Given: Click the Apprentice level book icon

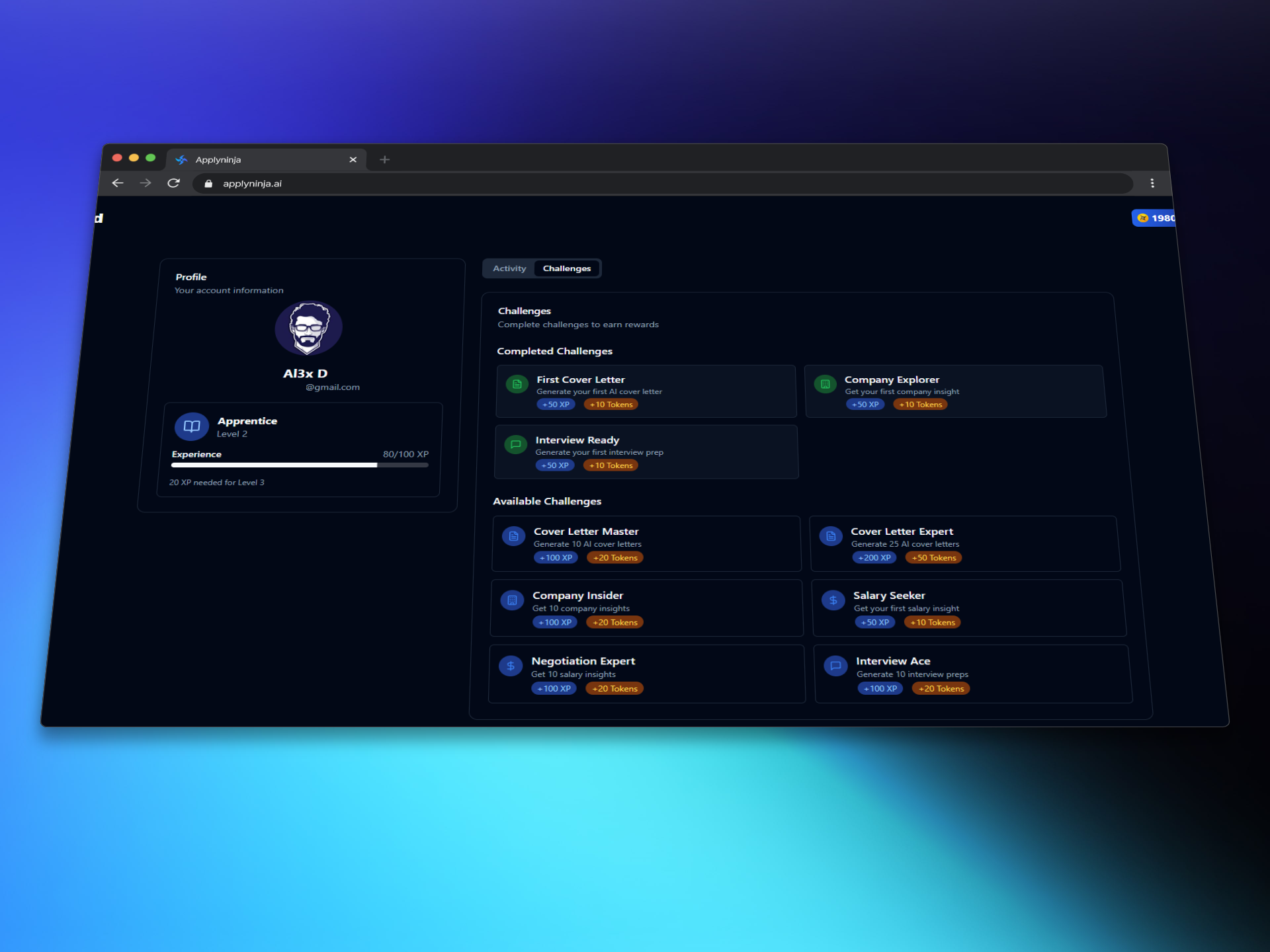Looking at the screenshot, I should [192, 426].
